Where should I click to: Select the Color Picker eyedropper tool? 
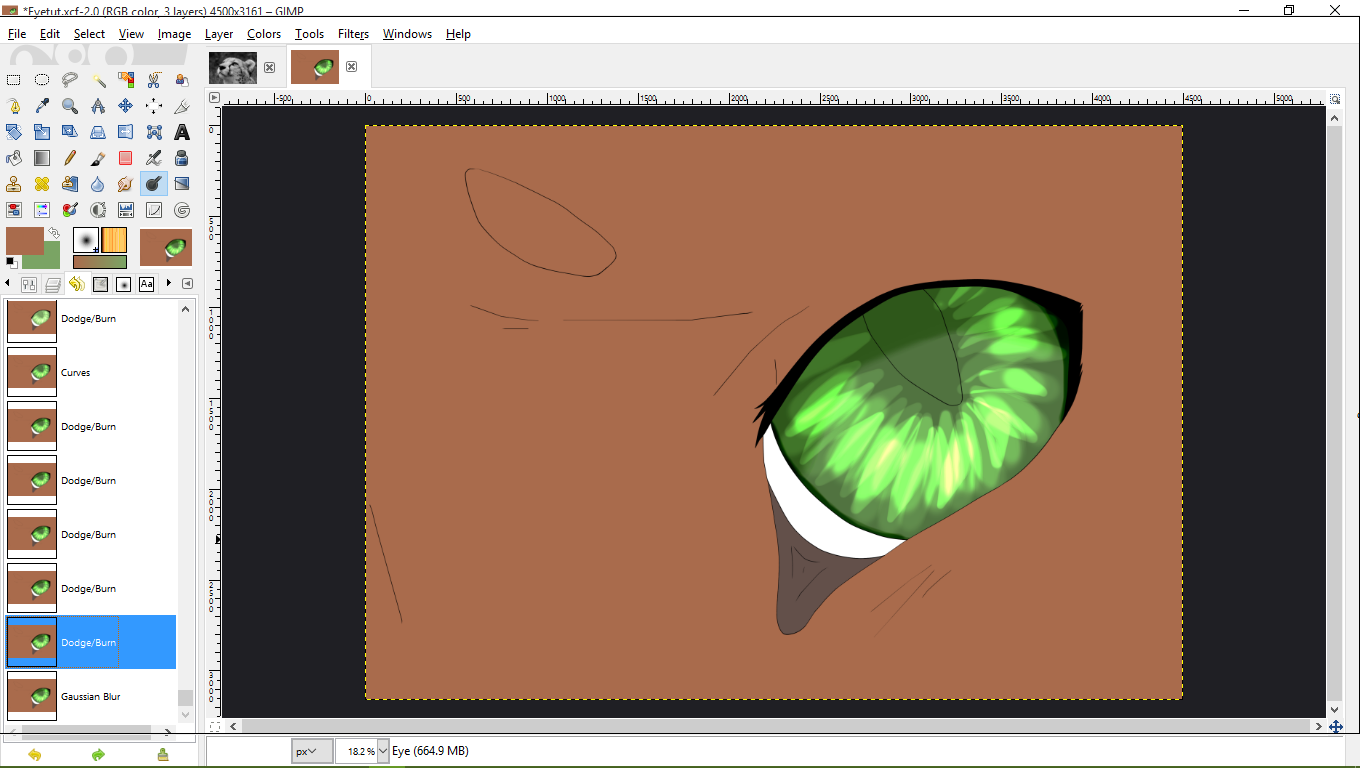(x=42, y=106)
